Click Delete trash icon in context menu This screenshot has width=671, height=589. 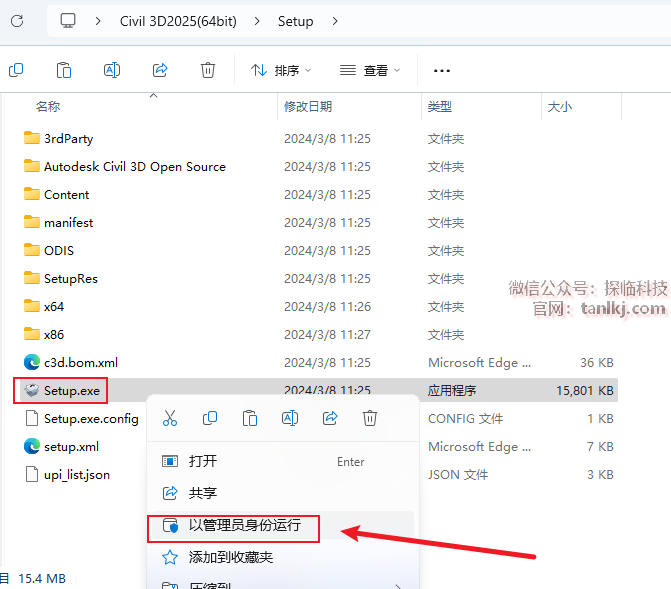click(370, 418)
